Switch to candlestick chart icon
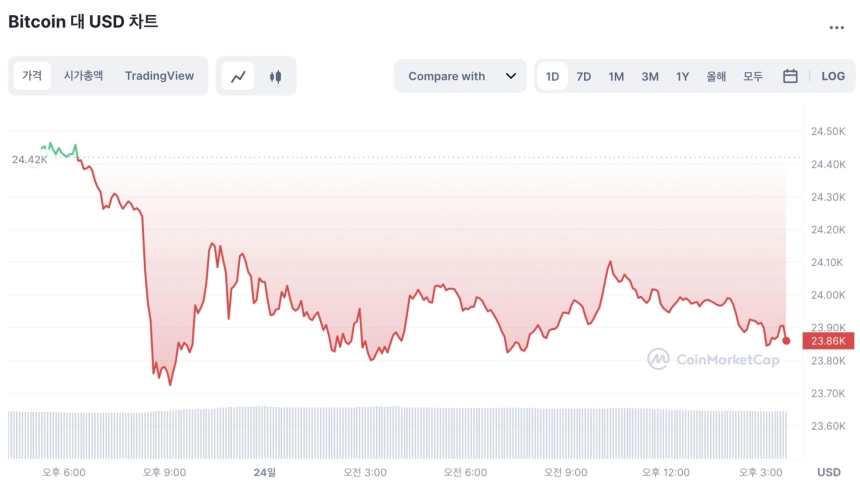The image size is (860, 481). point(275,76)
